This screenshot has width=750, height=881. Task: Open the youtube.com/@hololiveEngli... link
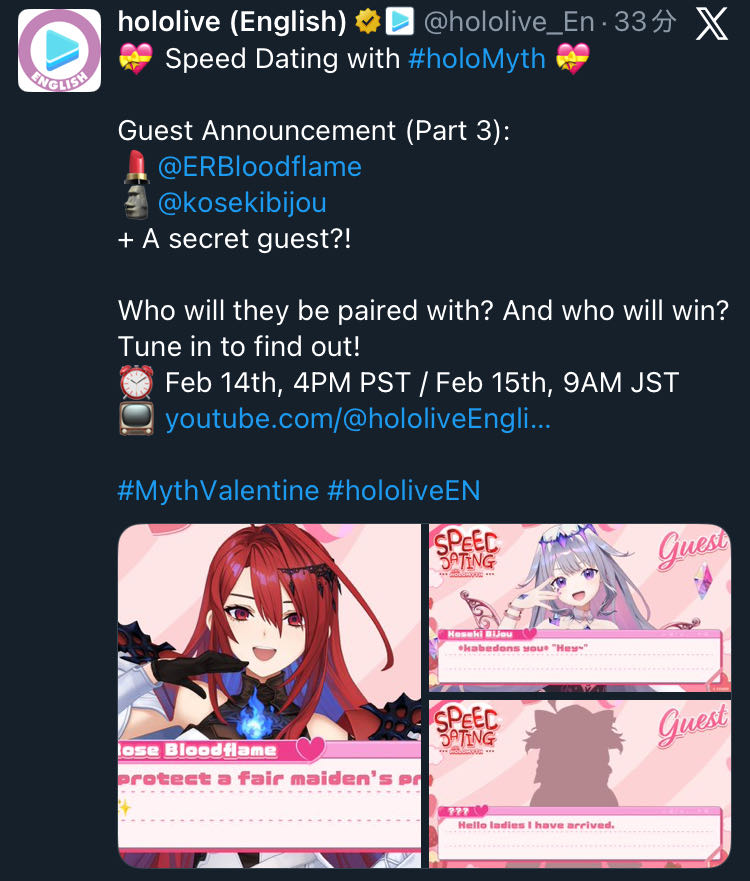(x=358, y=419)
